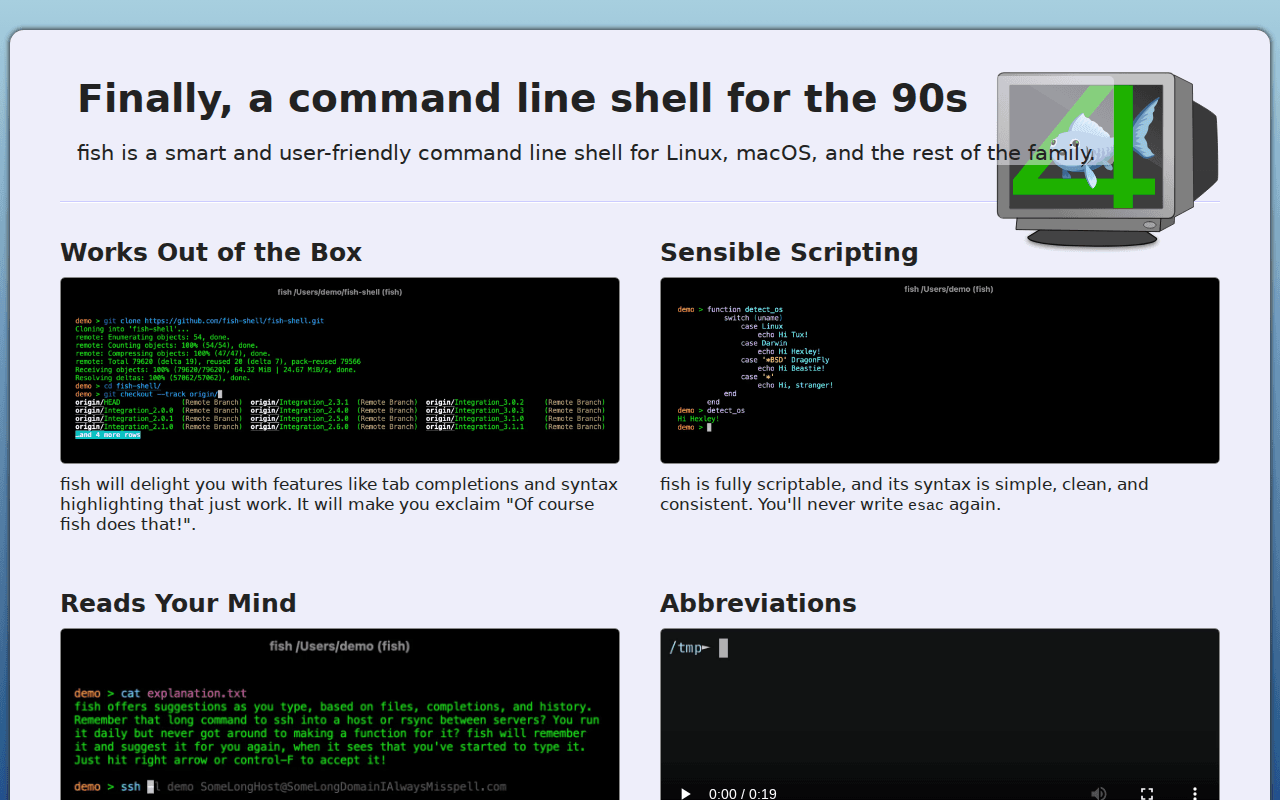Click the "esac" code word in the text
The image size is (1280, 800).
925,505
